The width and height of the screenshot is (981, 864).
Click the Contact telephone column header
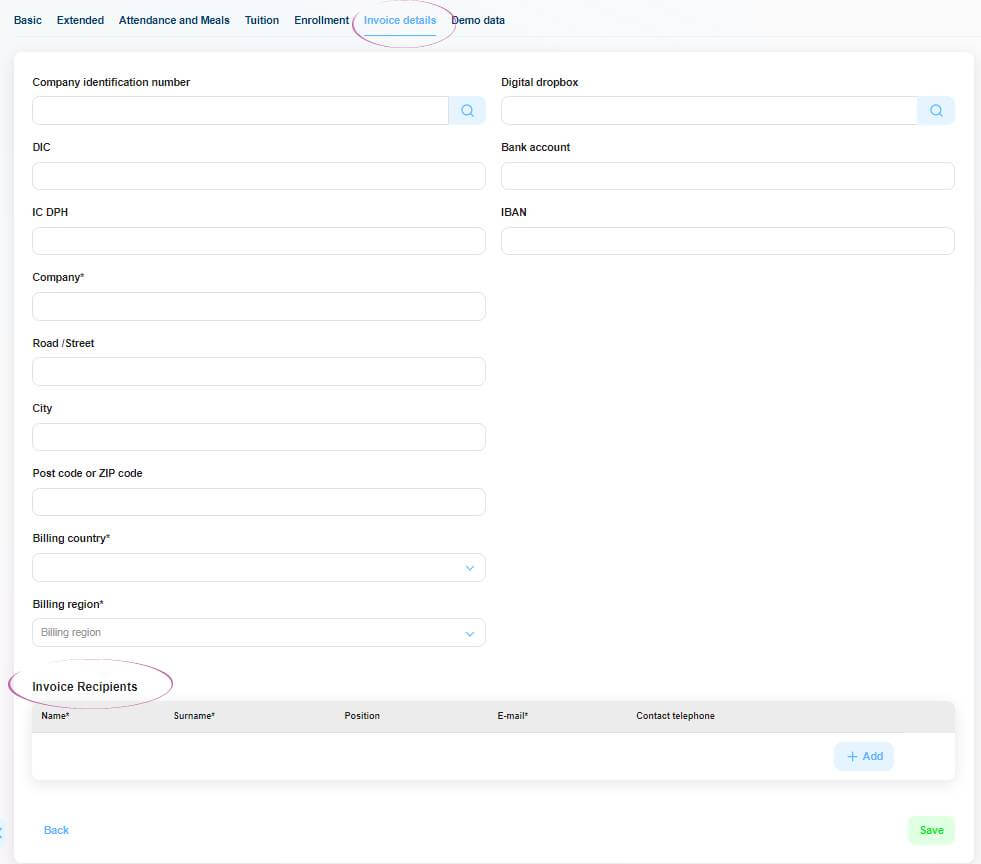(x=675, y=716)
